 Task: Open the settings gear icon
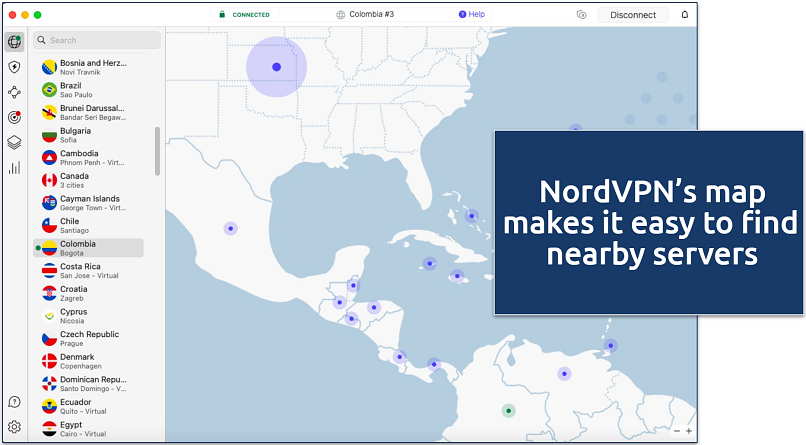[14, 427]
